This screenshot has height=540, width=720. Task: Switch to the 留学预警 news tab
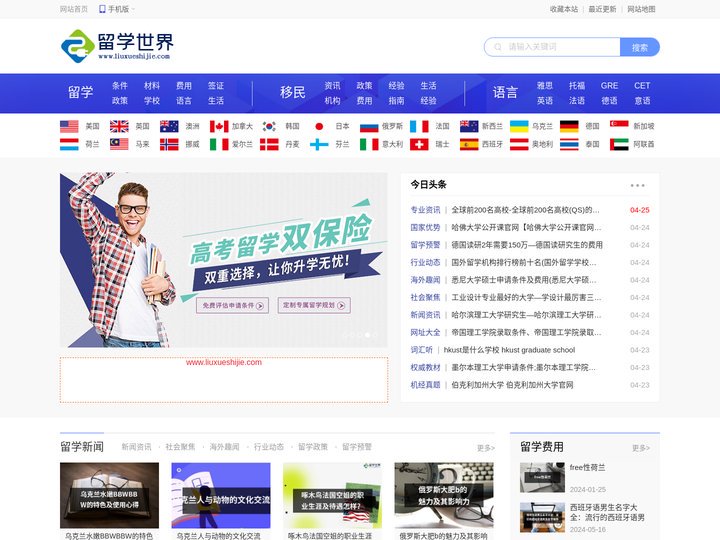tap(357, 447)
